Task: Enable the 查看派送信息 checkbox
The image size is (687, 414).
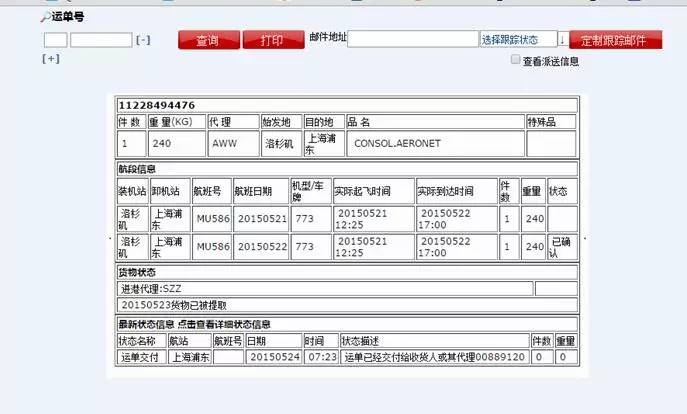Action: click(x=516, y=60)
